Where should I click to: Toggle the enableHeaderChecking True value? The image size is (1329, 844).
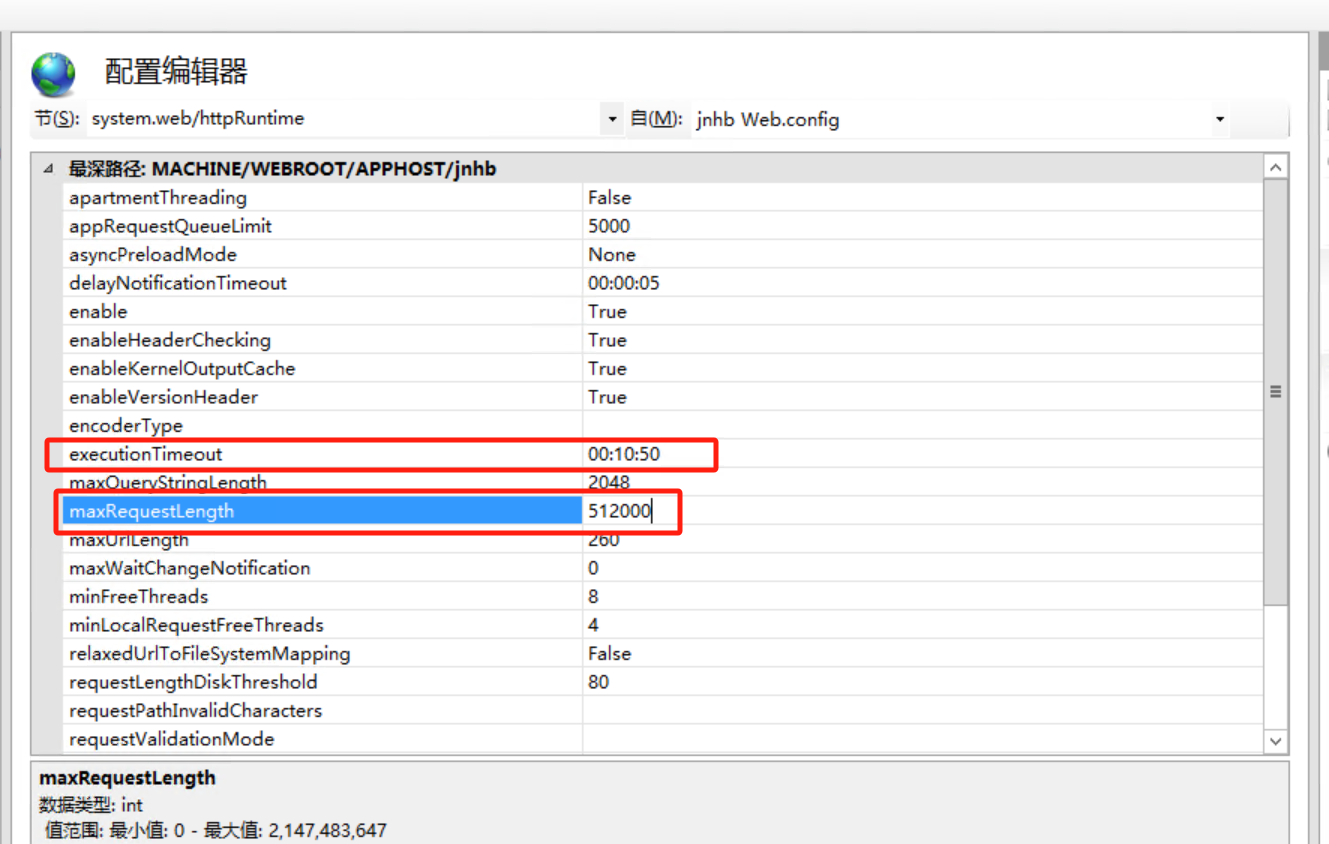[607, 340]
